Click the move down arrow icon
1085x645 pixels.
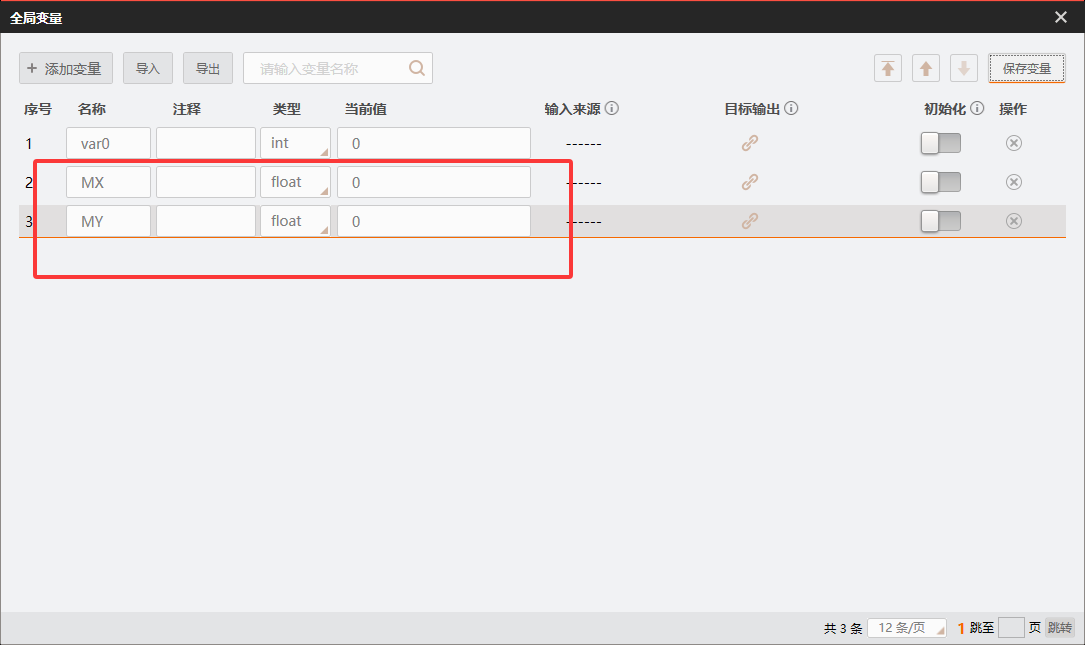click(x=964, y=69)
